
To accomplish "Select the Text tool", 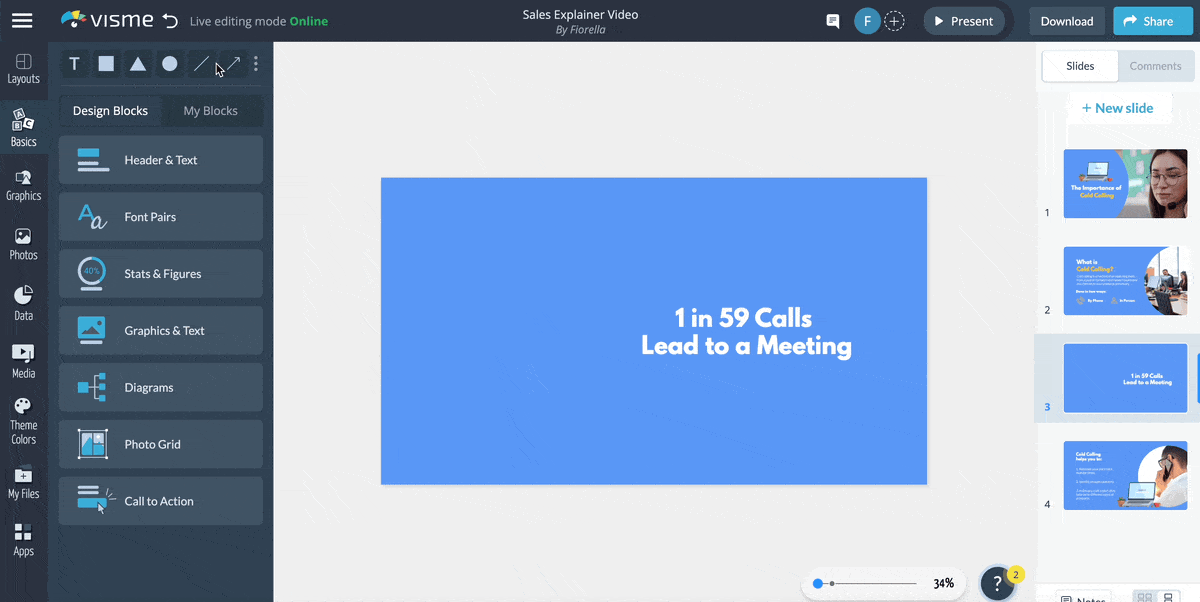I will click(x=74, y=63).
